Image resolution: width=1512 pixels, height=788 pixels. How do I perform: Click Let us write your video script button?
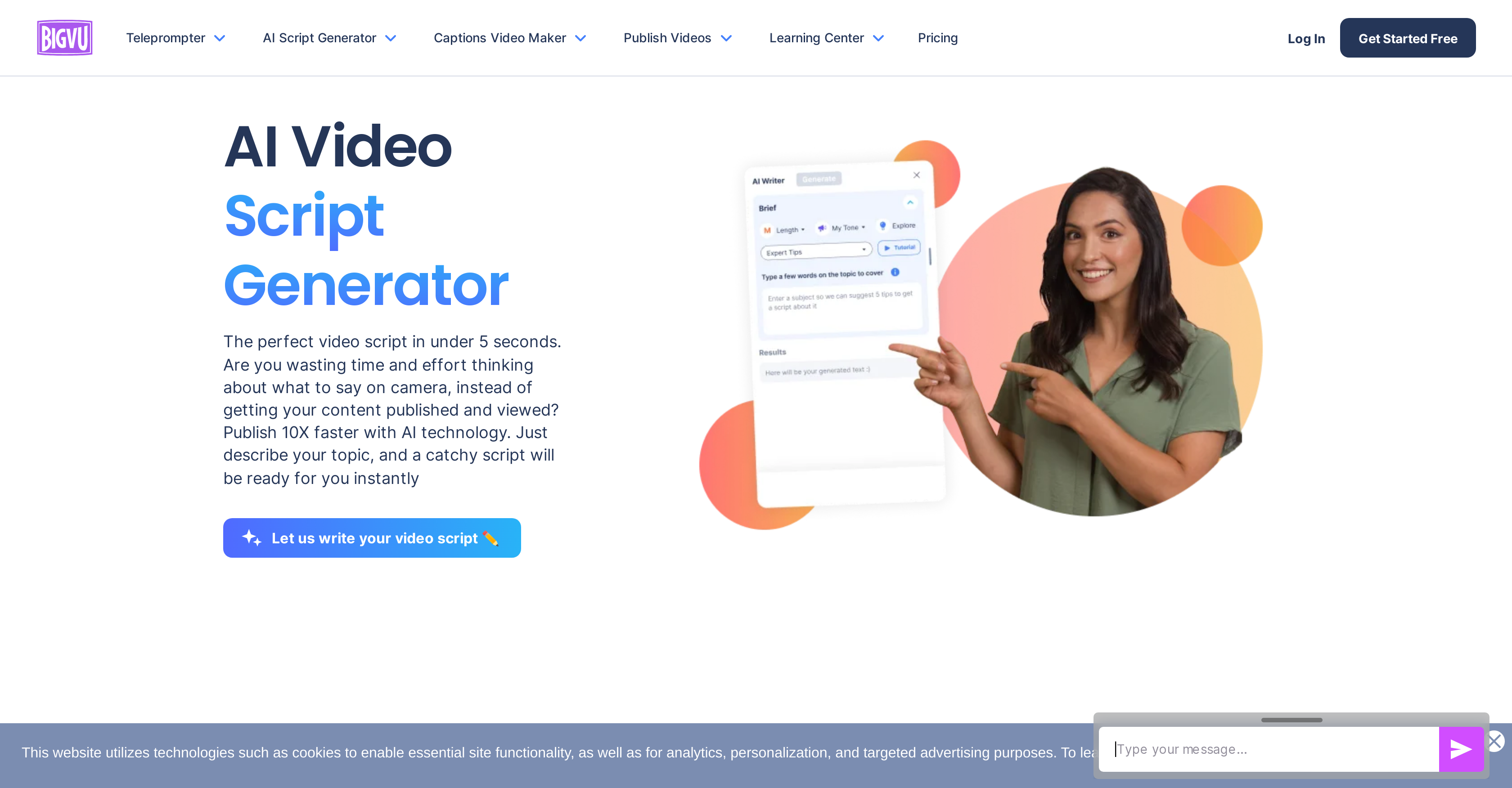(x=372, y=538)
